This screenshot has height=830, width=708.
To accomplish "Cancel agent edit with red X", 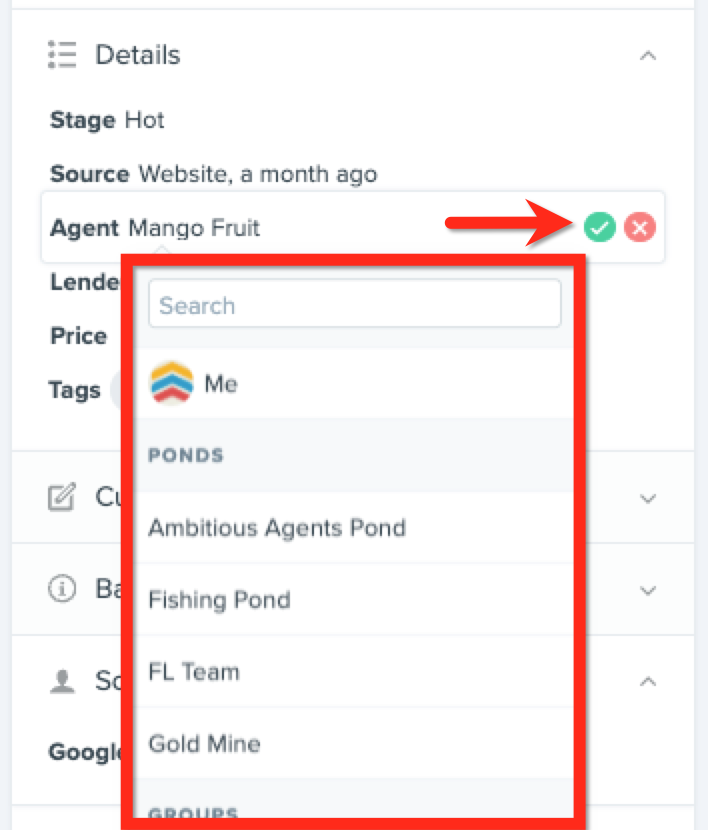I will [x=639, y=227].
